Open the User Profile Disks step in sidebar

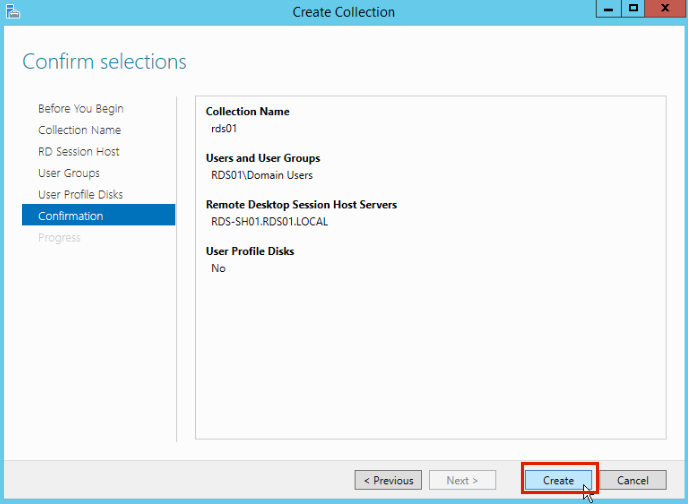[80, 194]
